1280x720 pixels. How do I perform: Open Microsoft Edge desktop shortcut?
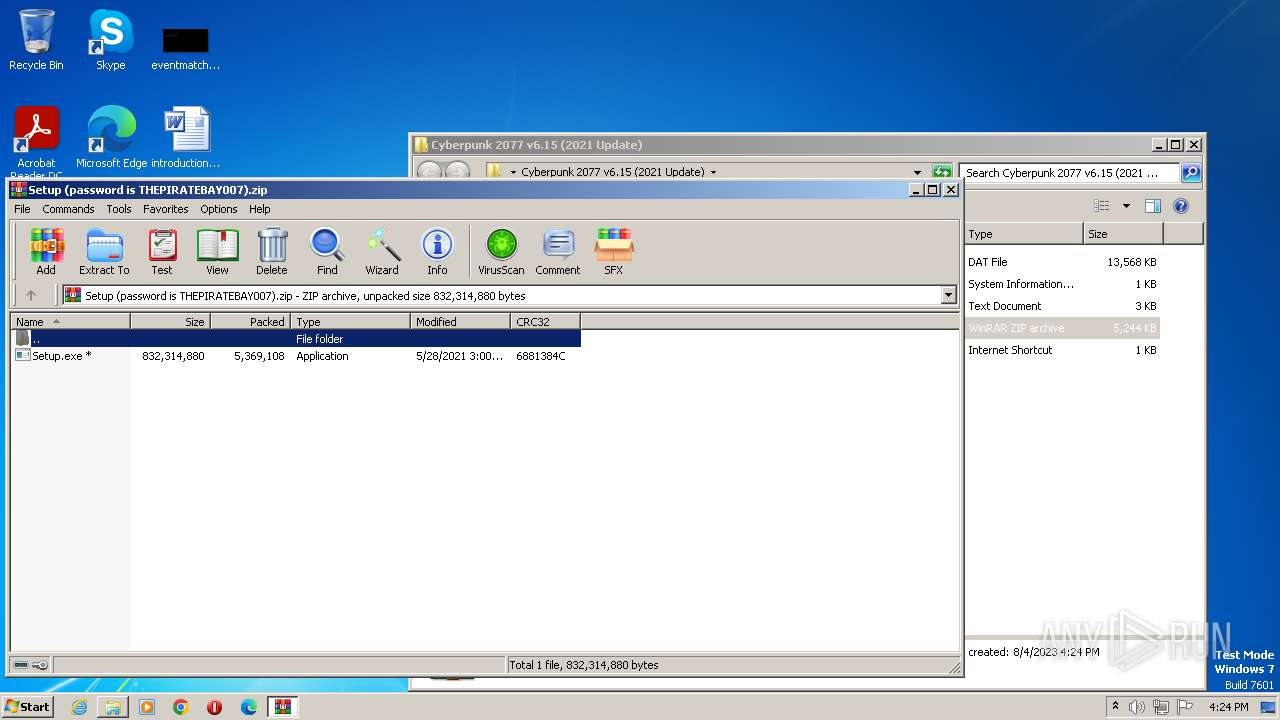pos(111,138)
